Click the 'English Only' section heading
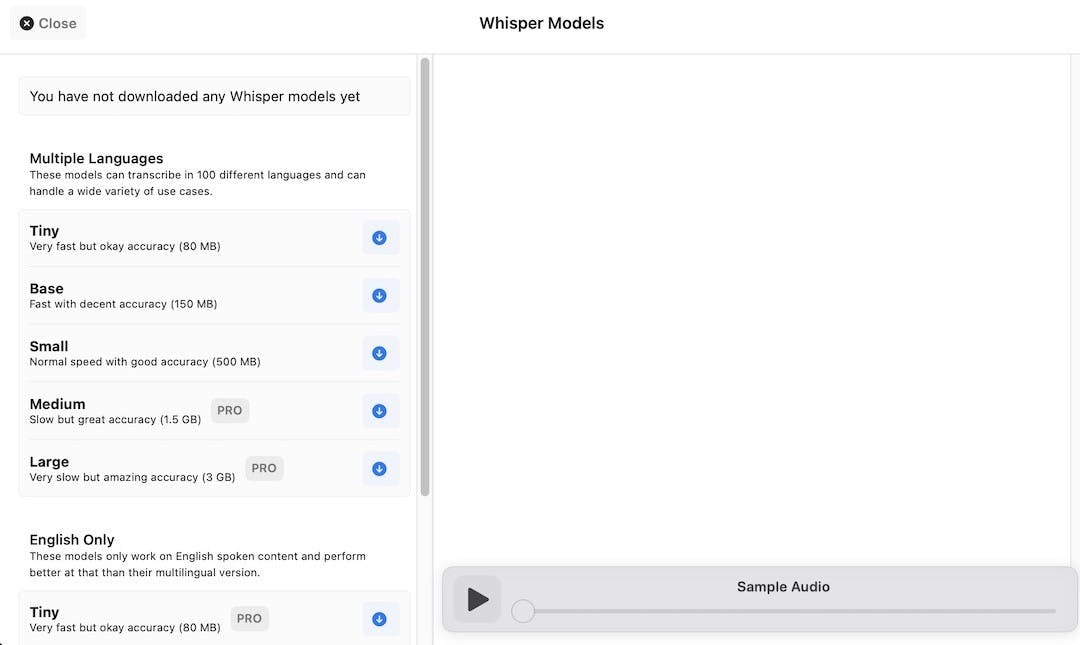Screen dimensions: 1080x645 [x=72, y=540]
